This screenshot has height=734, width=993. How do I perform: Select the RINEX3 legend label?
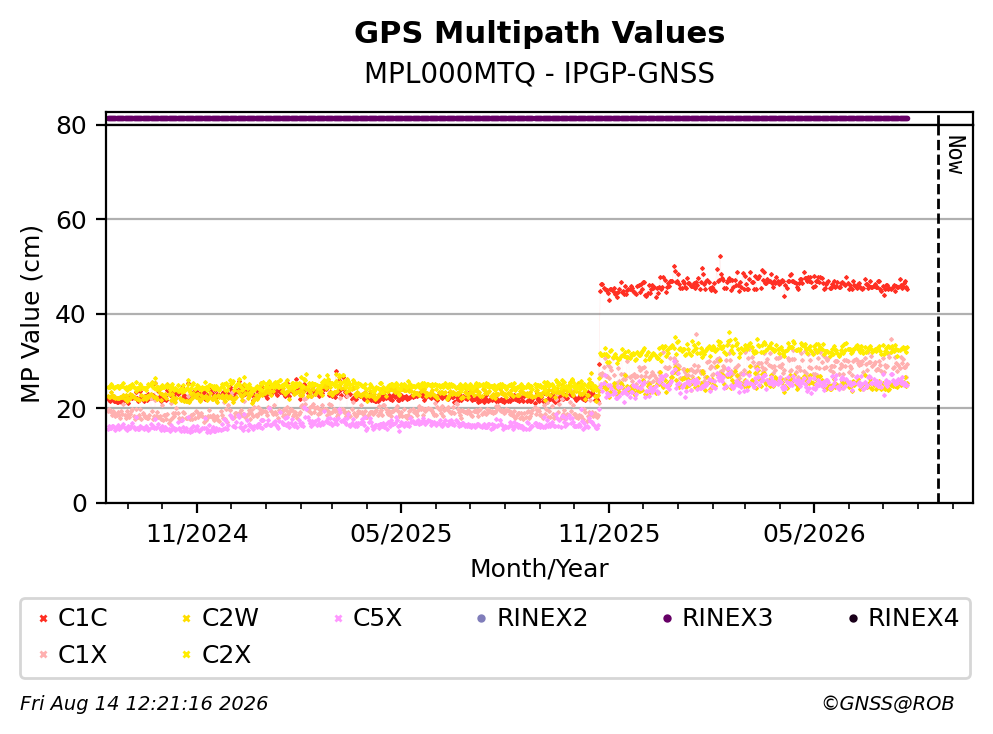point(727,618)
